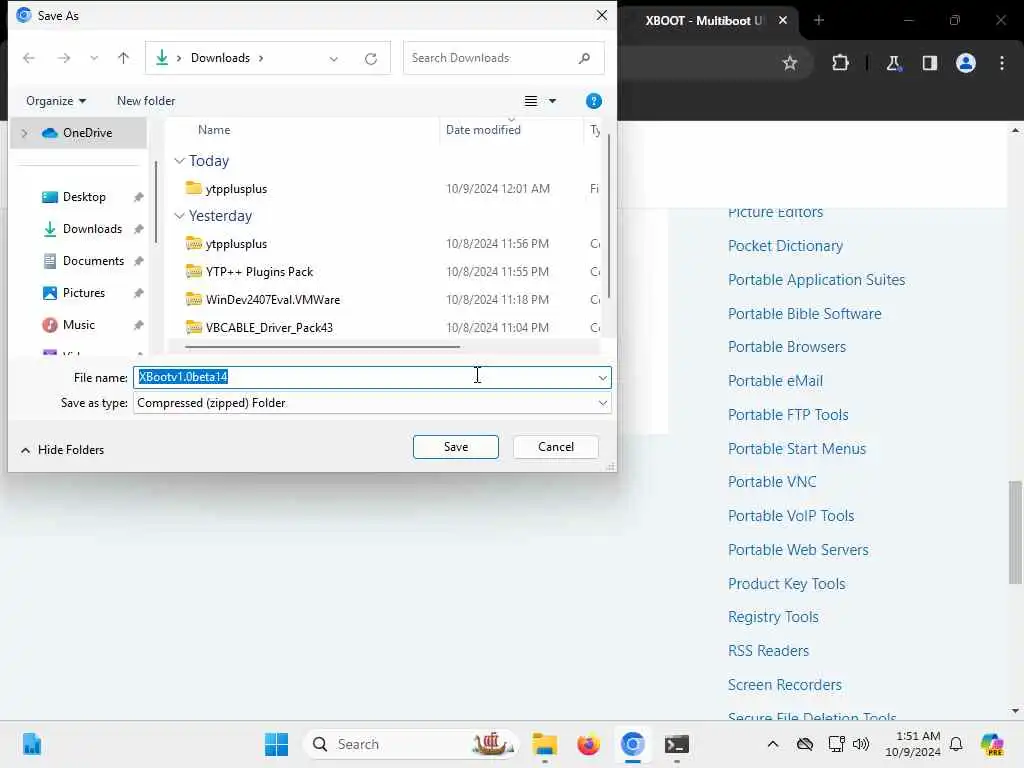Open File Explorer from taskbar
The image size is (1024, 768).
coord(544,744)
